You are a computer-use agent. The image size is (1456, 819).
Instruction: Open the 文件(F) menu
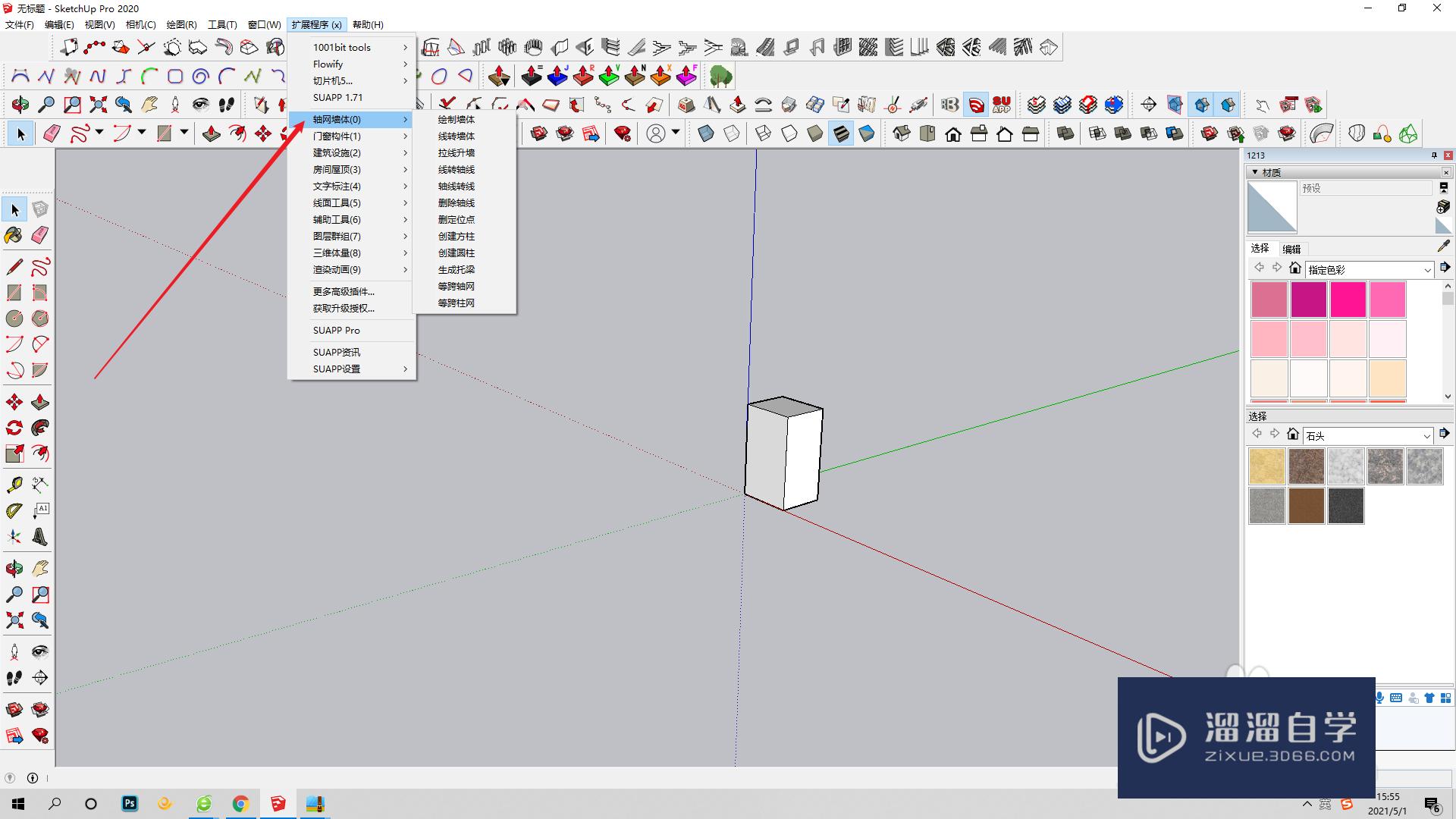point(20,25)
